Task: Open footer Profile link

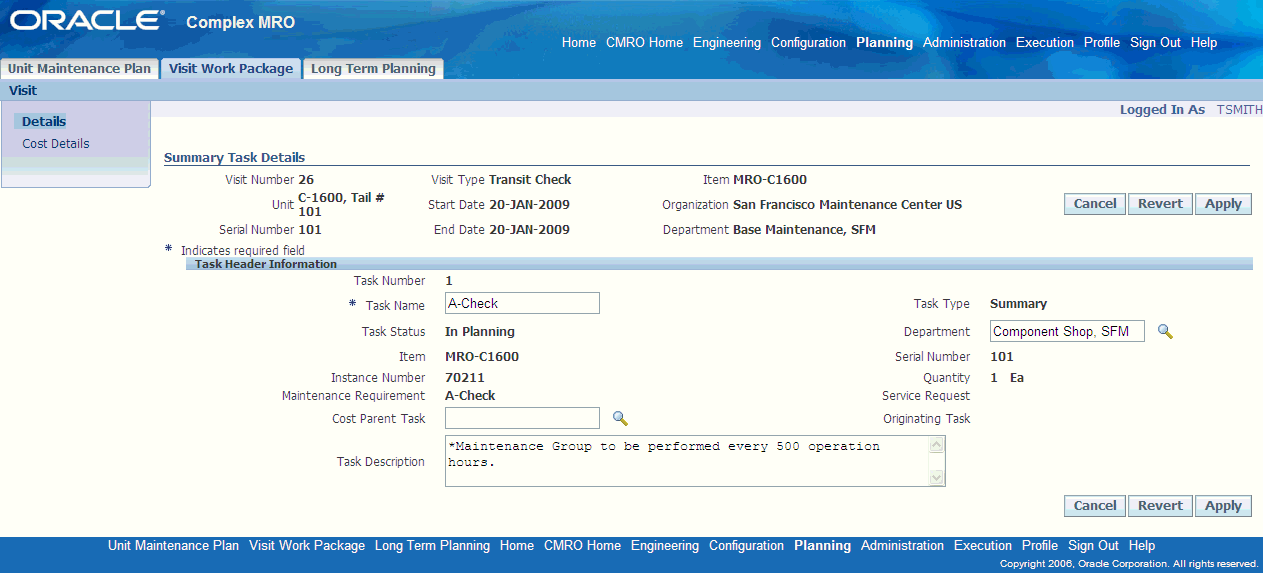Action: click(1040, 546)
